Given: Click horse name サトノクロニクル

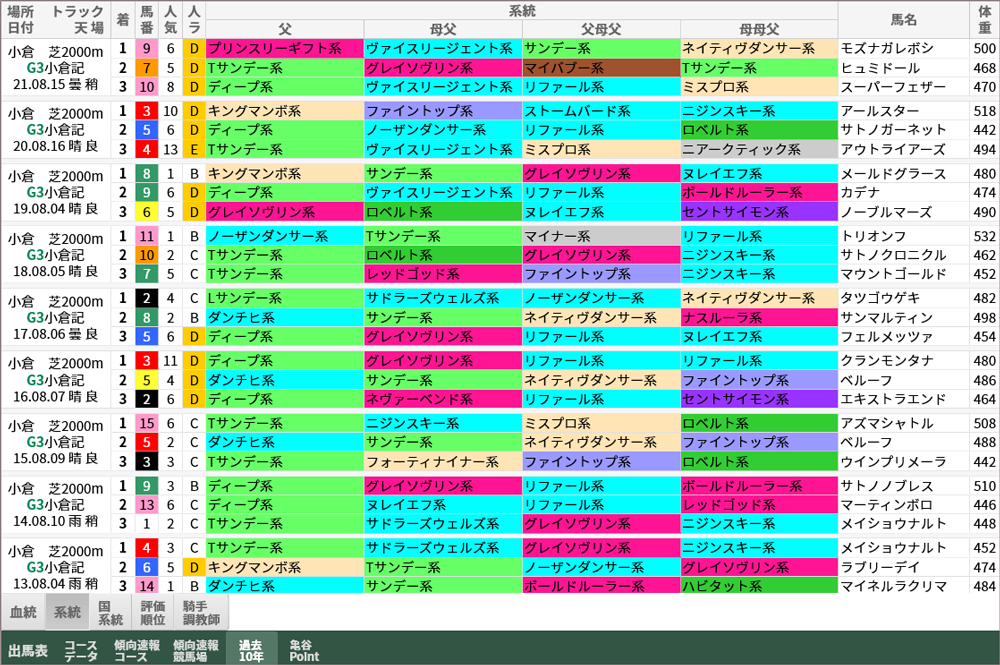Looking at the screenshot, I should click(x=893, y=255).
